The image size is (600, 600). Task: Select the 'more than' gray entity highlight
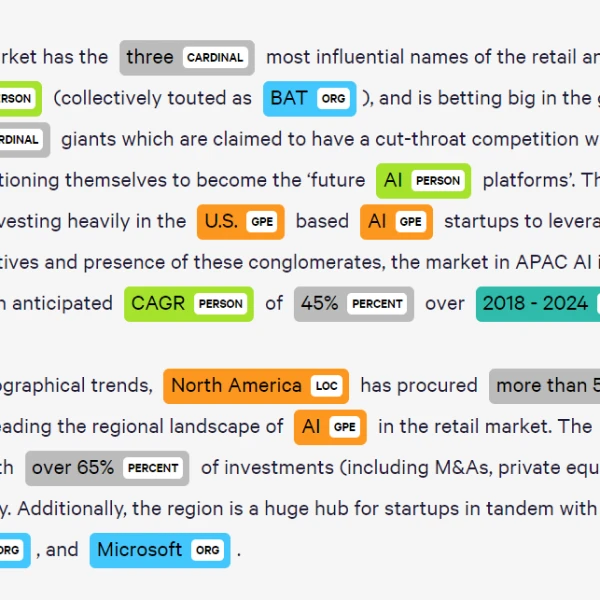pos(545,386)
